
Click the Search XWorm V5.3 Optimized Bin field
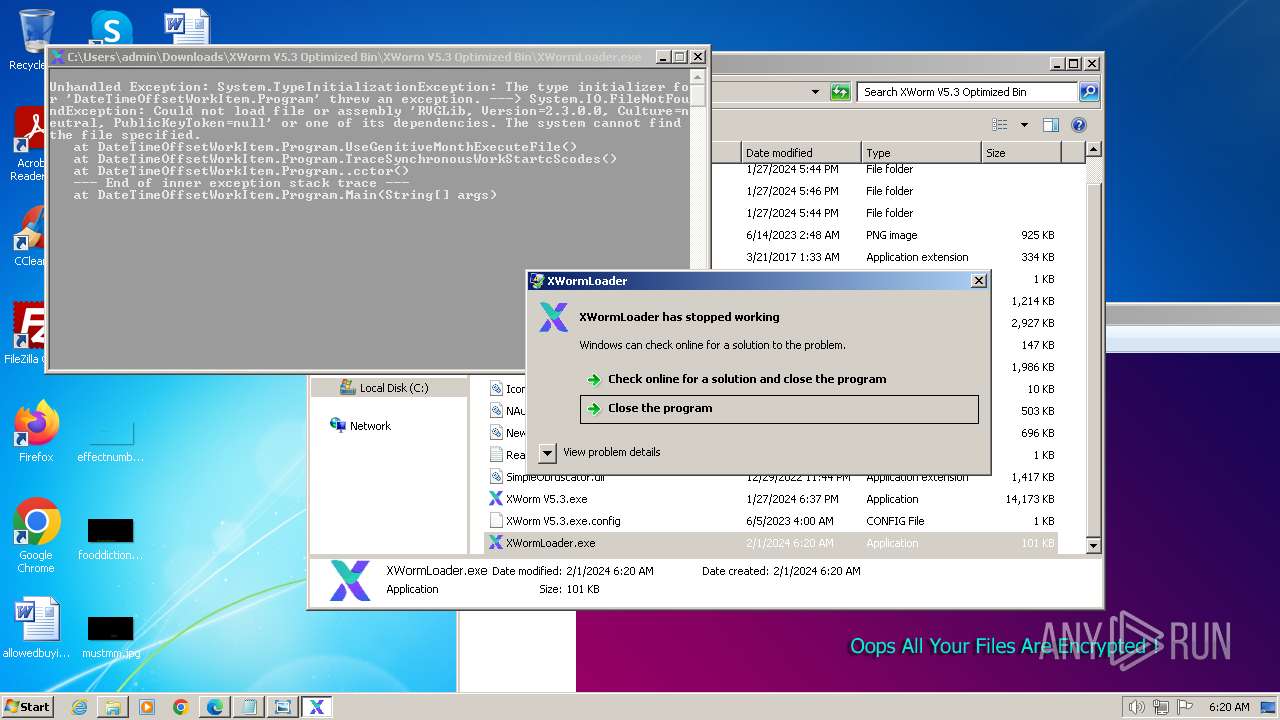[x=967, y=92]
